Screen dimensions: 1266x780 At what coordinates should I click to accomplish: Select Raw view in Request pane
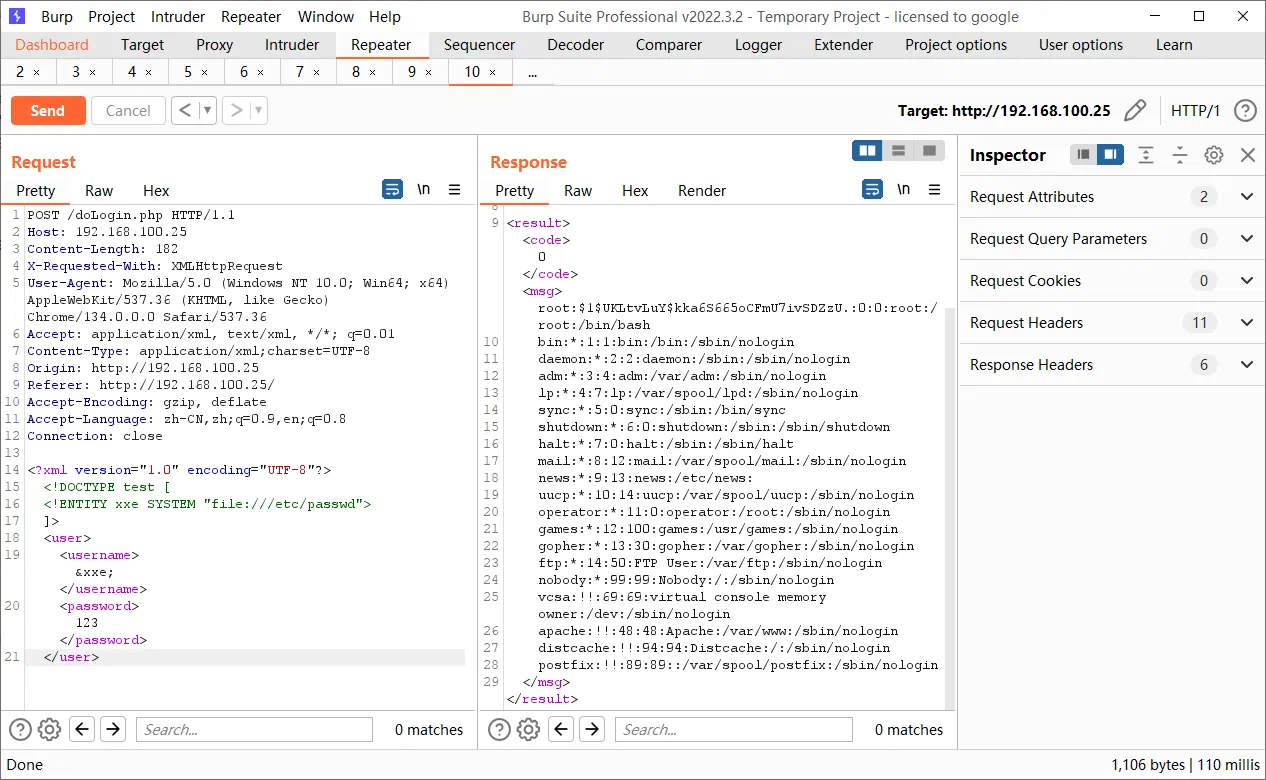click(99, 190)
